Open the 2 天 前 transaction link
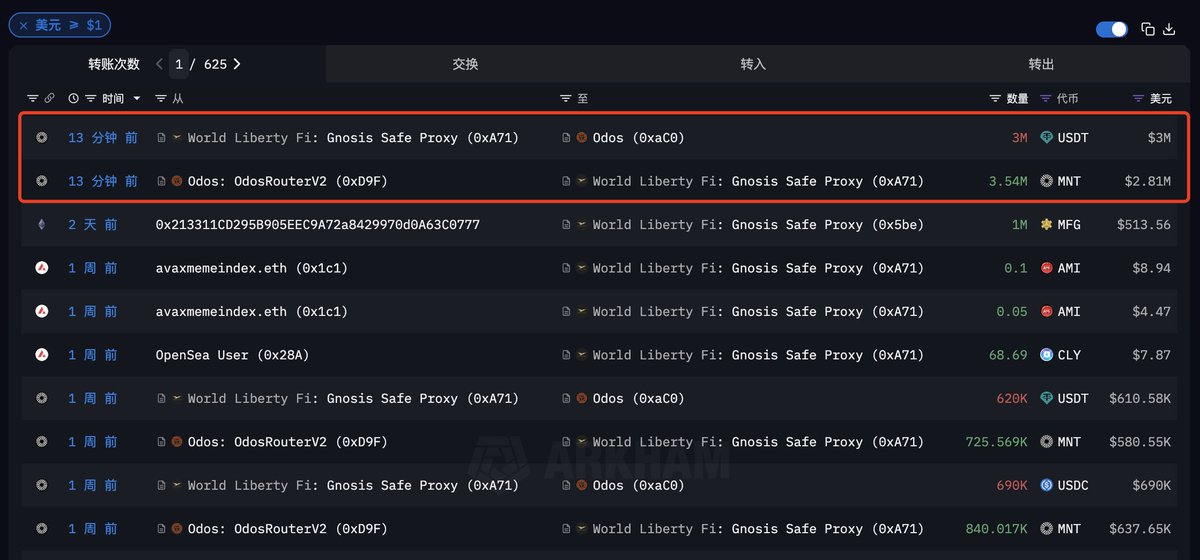The width and height of the screenshot is (1200, 560). [93, 225]
